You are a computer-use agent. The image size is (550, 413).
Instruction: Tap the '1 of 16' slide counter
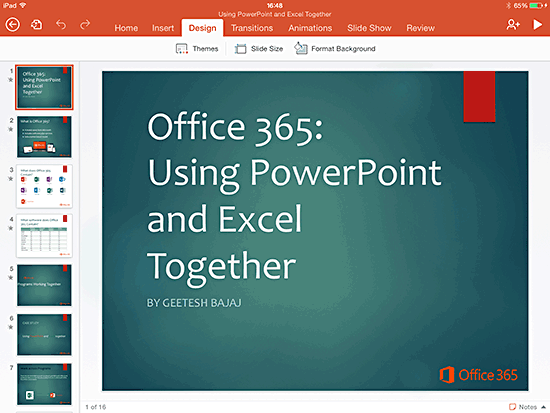(95, 407)
